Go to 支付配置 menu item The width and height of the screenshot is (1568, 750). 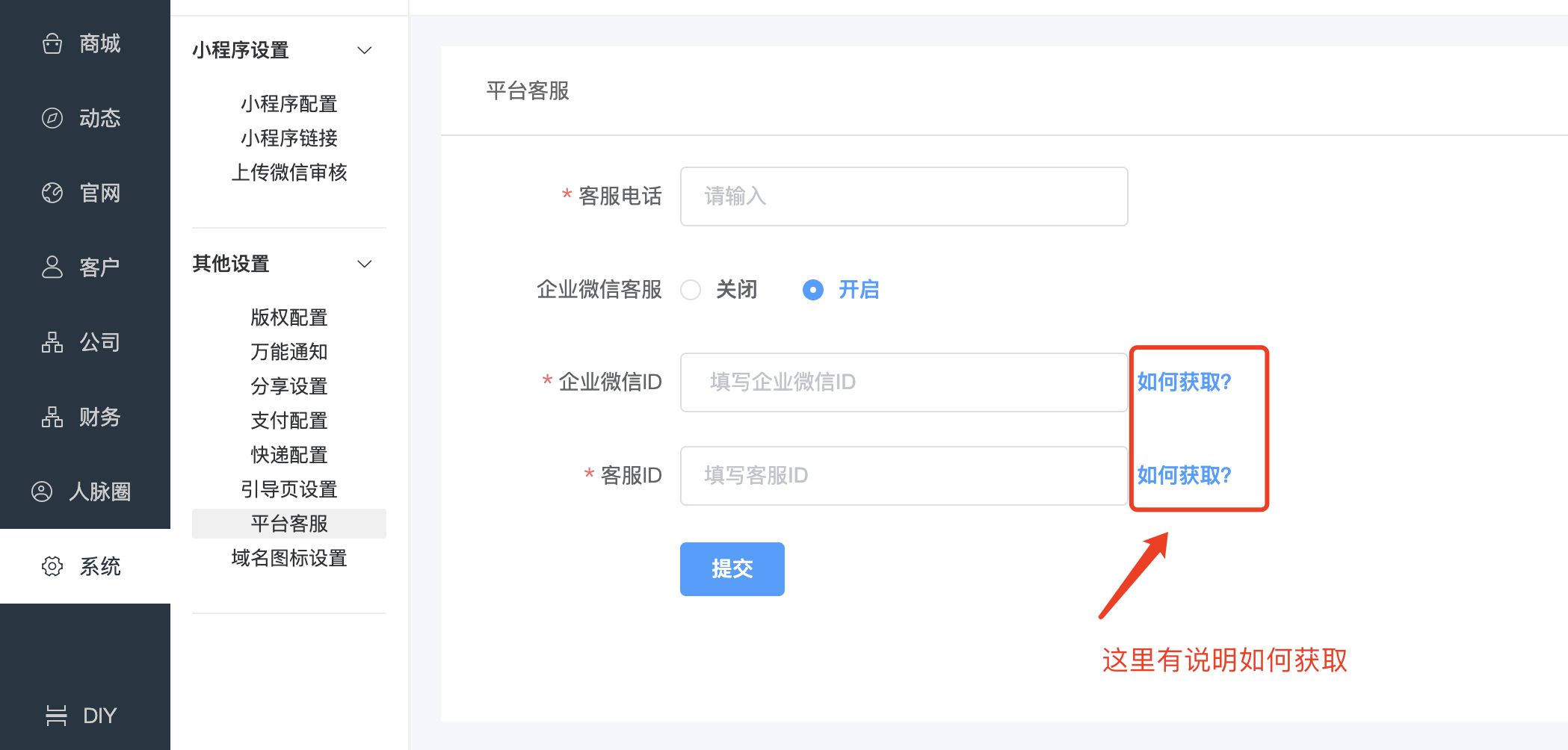tap(289, 421)
